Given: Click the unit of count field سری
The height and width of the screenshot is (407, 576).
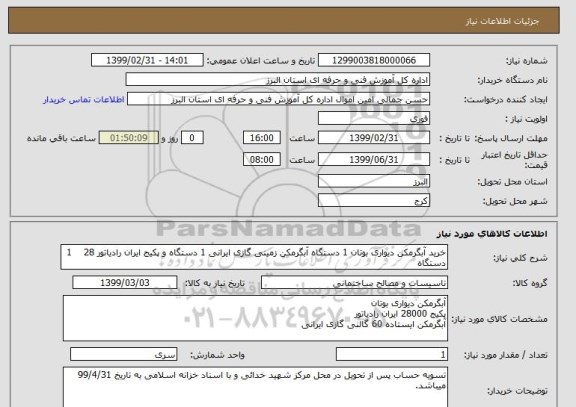Looking at the screenshot, I should 123,354.
